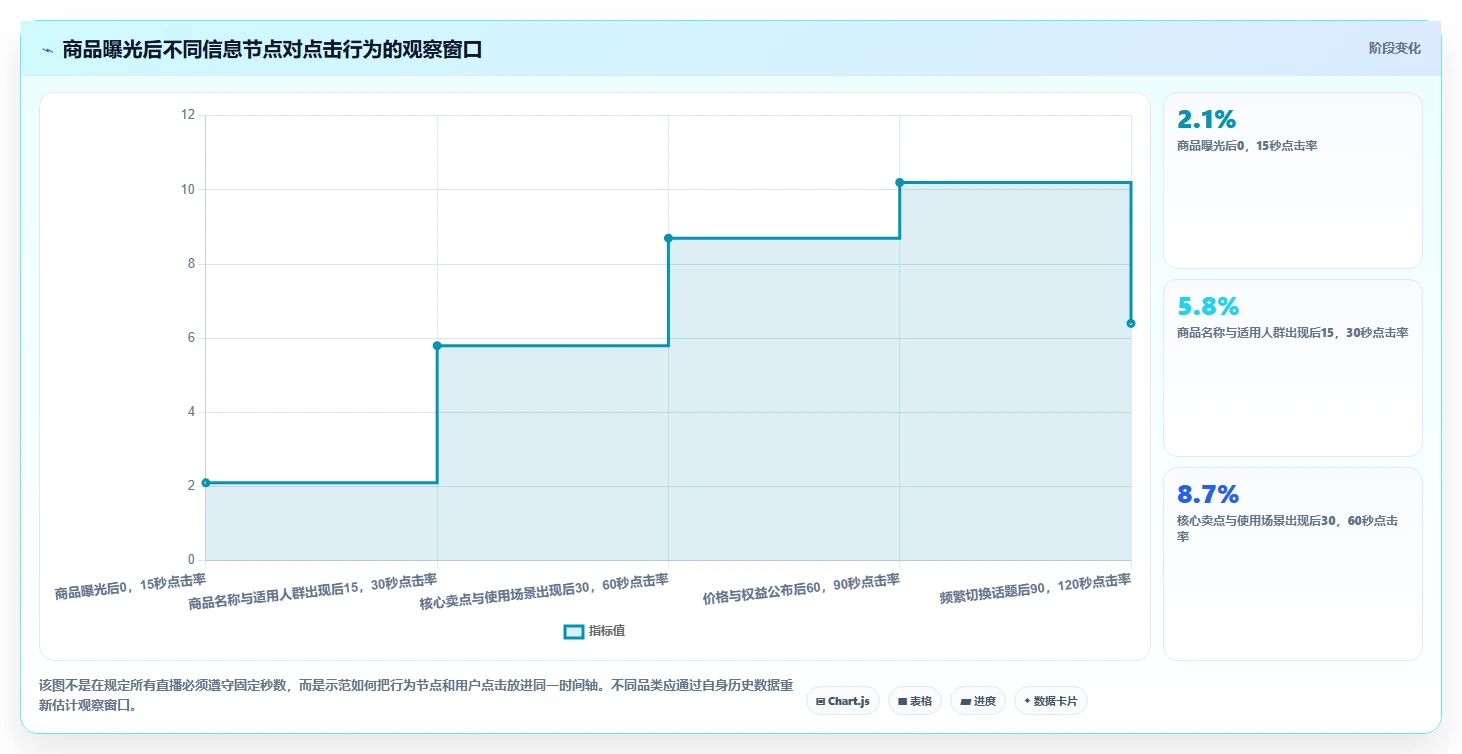Click the data point at value 5.8
The height and width of the screenshot is (754, 1462).
coord(437,345)
